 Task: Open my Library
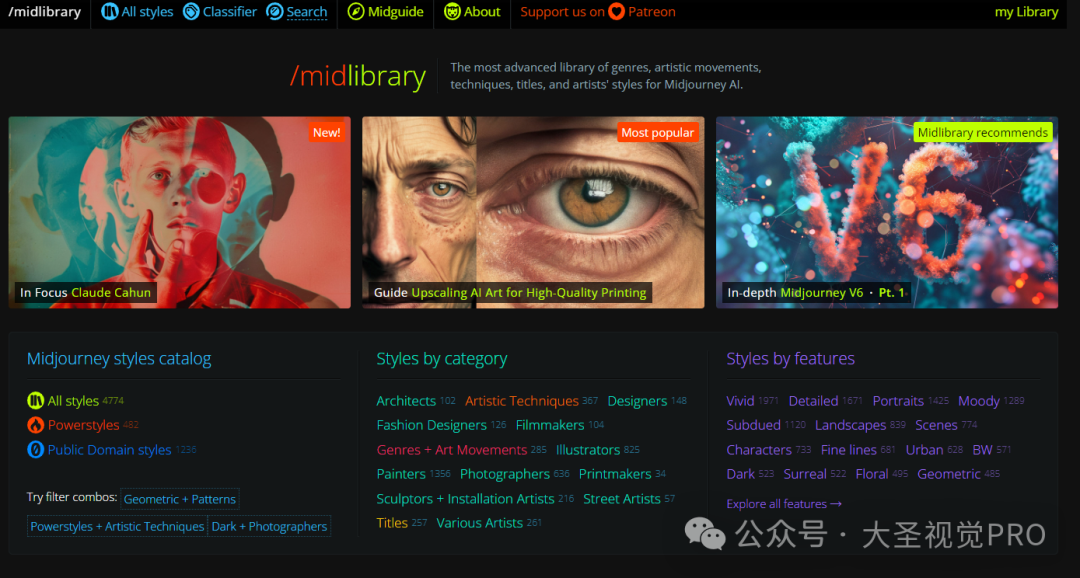coord(1026,12)
